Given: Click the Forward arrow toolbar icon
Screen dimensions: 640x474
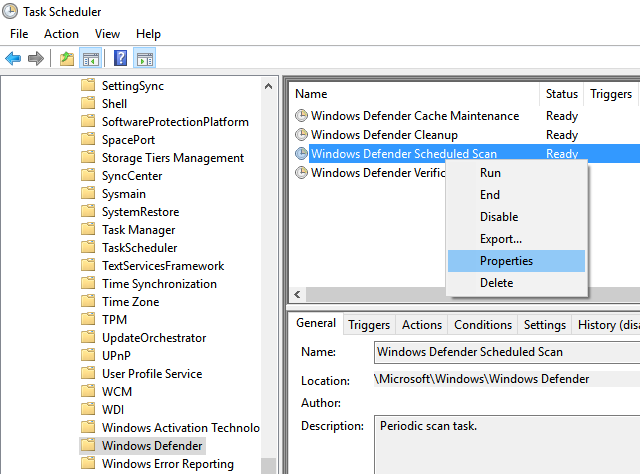Looking at the screenshot, I should coord(36,58).
